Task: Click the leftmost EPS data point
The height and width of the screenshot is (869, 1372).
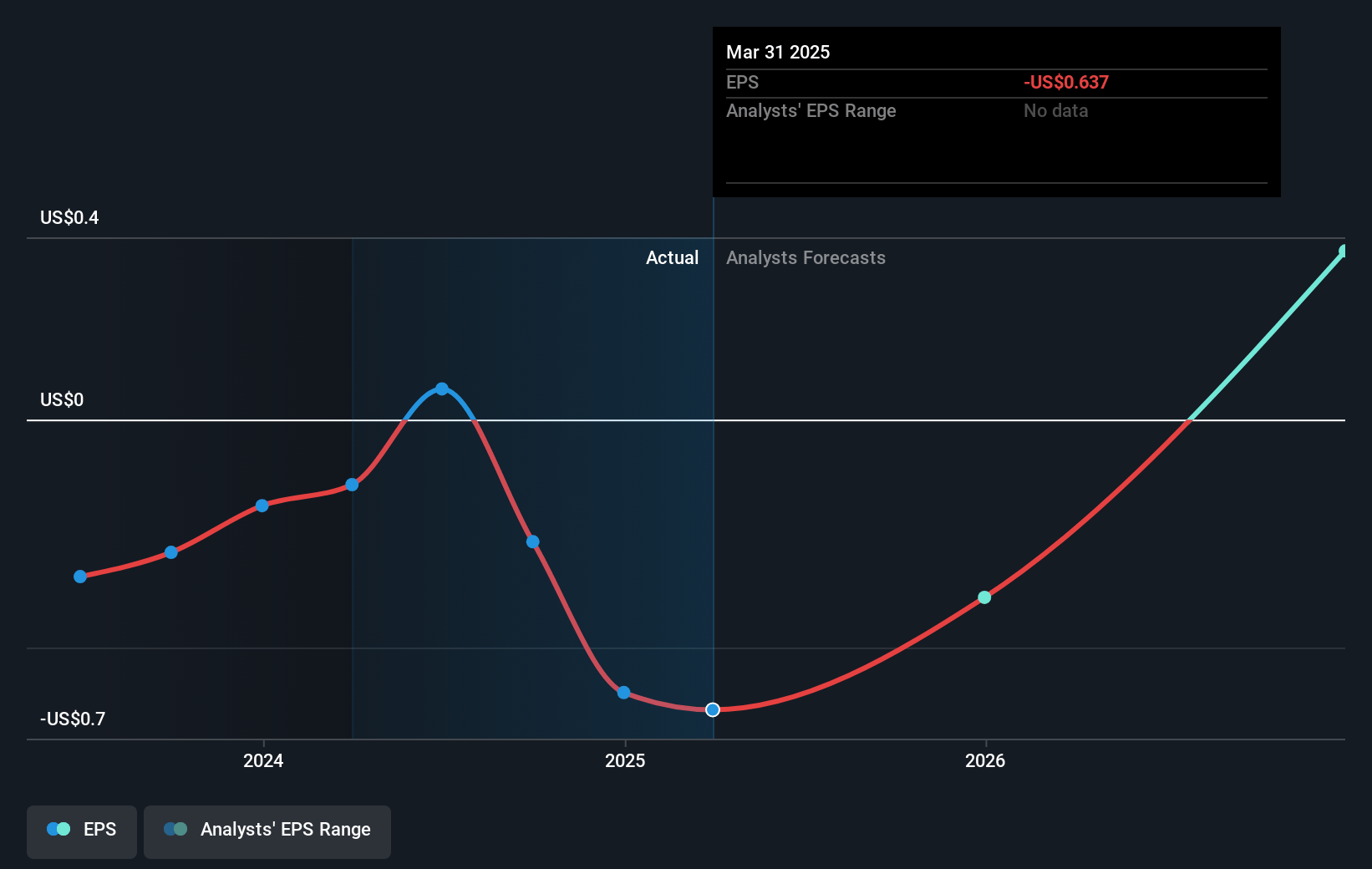Action: [80, 577]
